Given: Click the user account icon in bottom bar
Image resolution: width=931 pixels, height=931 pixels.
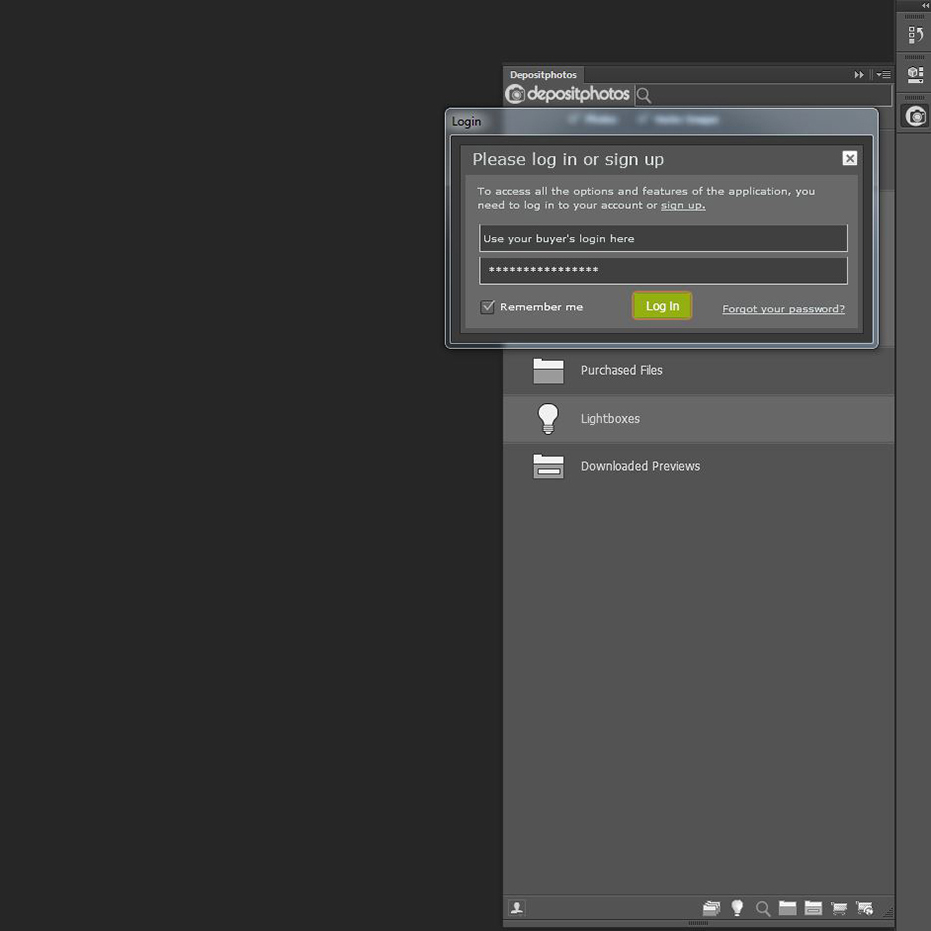Looking at the screenshot, I should [x=517, y=907].
